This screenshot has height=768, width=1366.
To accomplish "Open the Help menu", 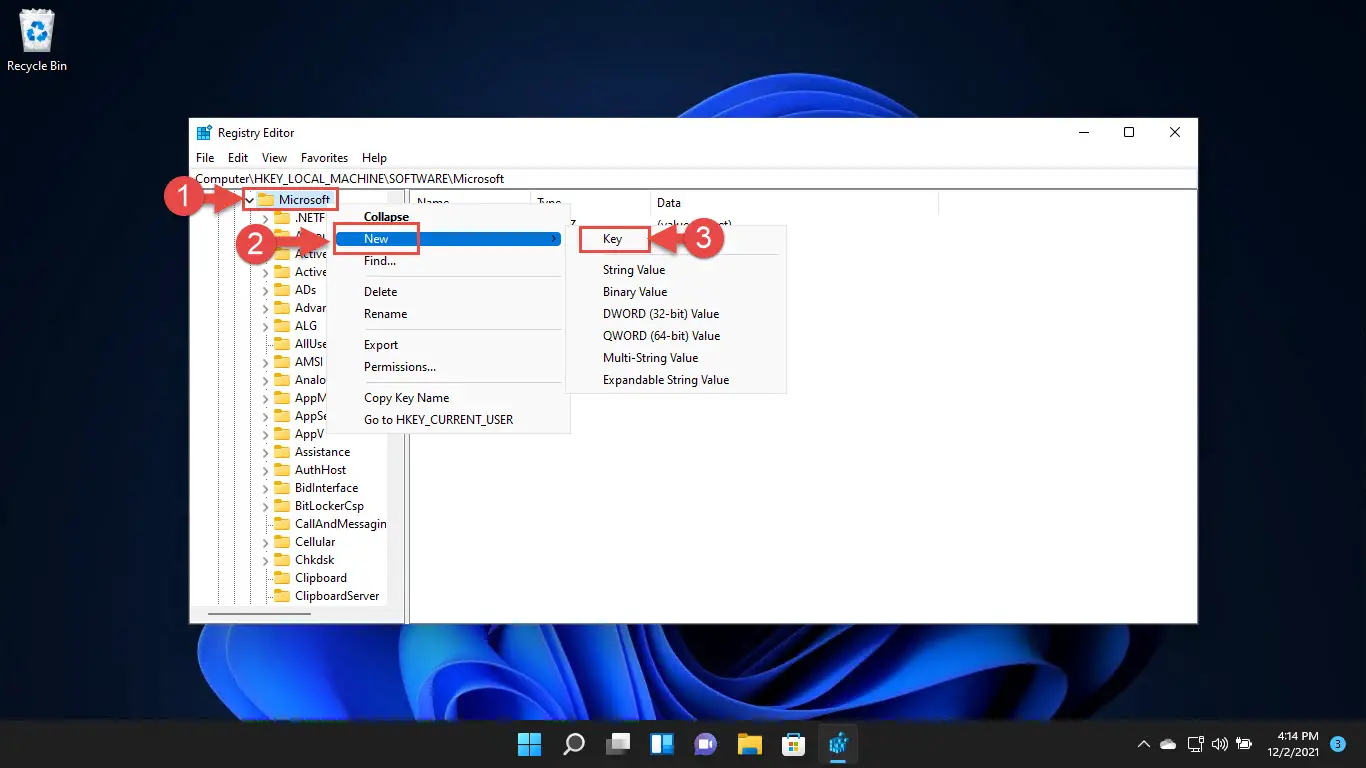I will coord(374,158).
